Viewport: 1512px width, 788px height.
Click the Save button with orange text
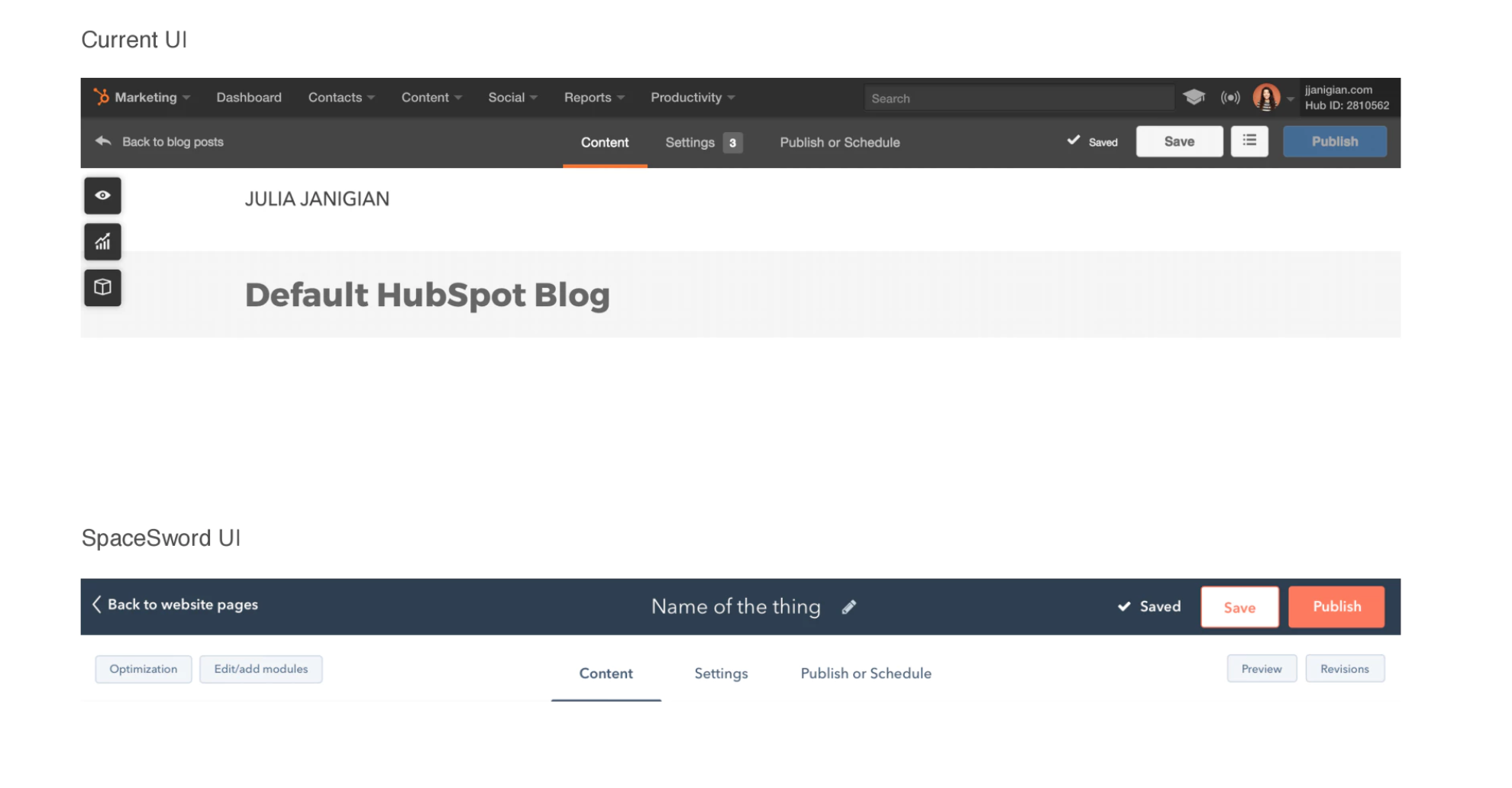click(x=1239, y=607)
